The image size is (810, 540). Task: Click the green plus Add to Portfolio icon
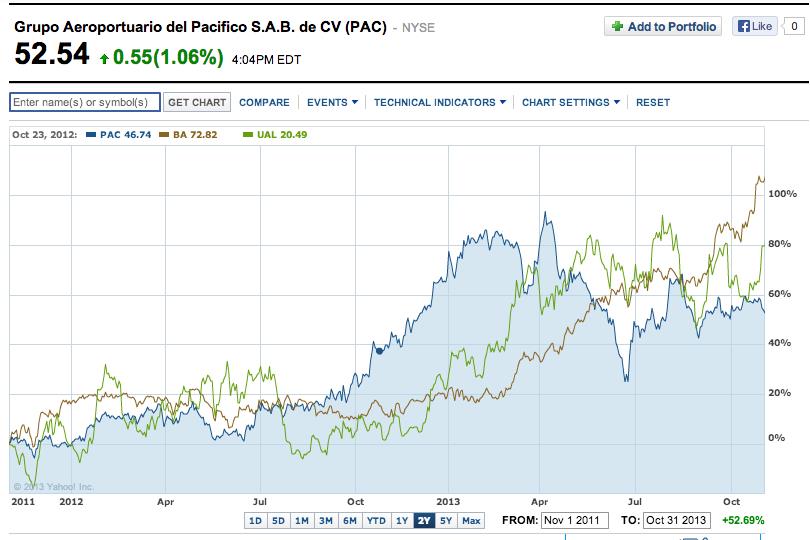coord(617,26)
